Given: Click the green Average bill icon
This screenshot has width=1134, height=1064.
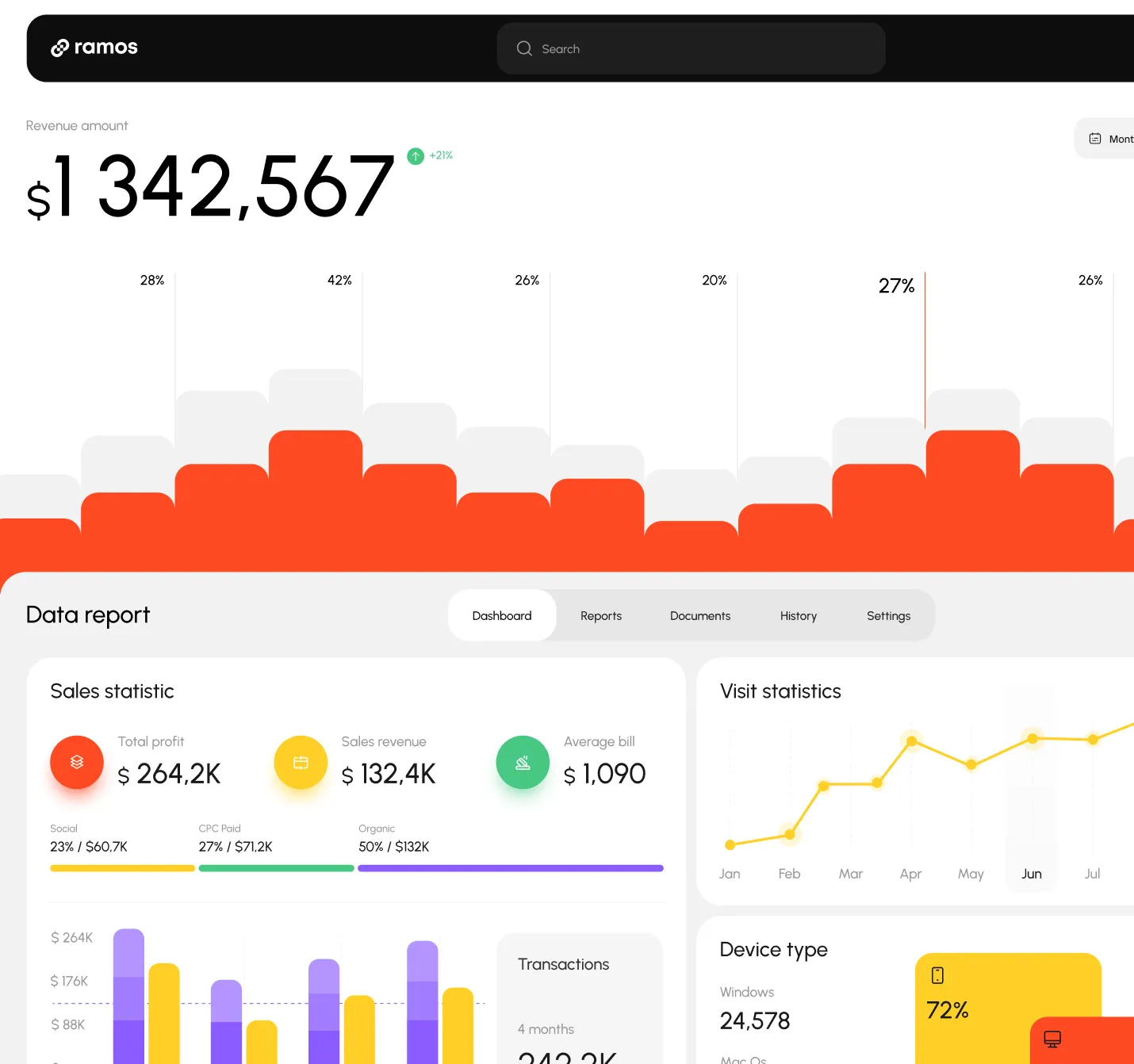Looking at the screenshot, I should click(523, 762).
